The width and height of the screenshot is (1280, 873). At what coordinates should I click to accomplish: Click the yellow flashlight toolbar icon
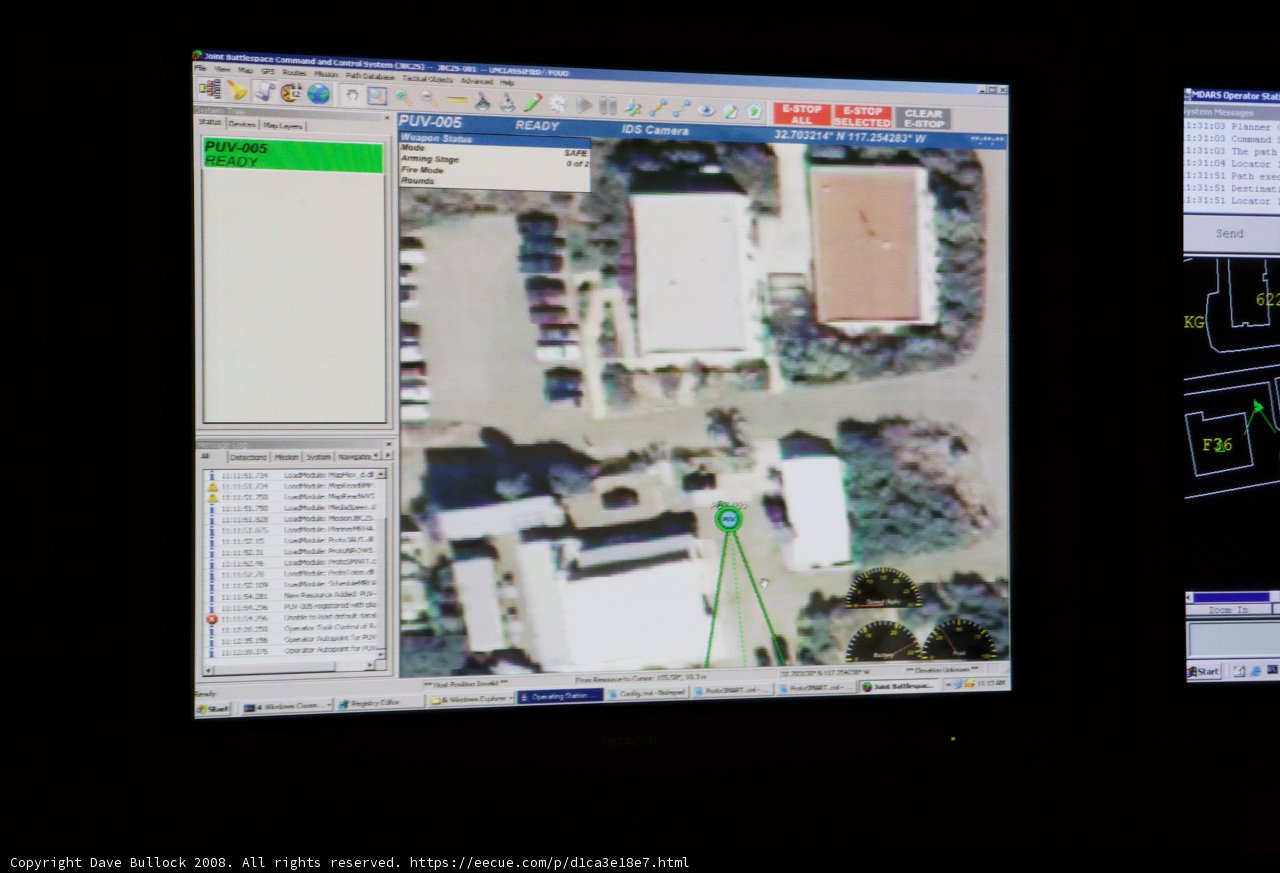tap(237, 91)
